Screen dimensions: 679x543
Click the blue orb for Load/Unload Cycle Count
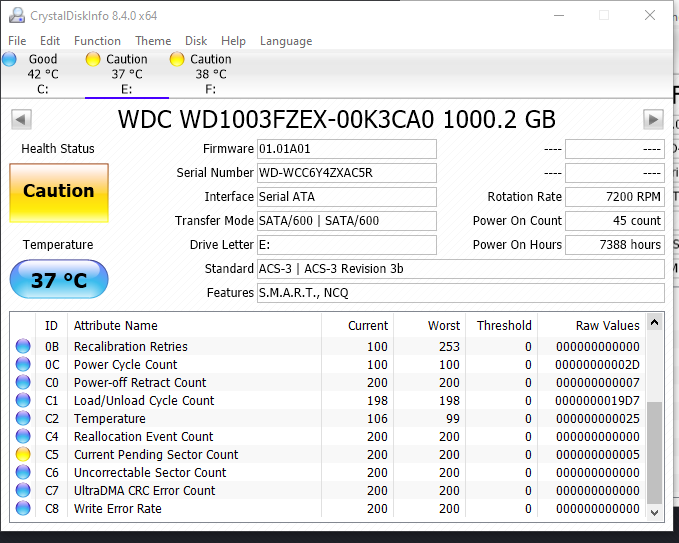click(23, 401)
